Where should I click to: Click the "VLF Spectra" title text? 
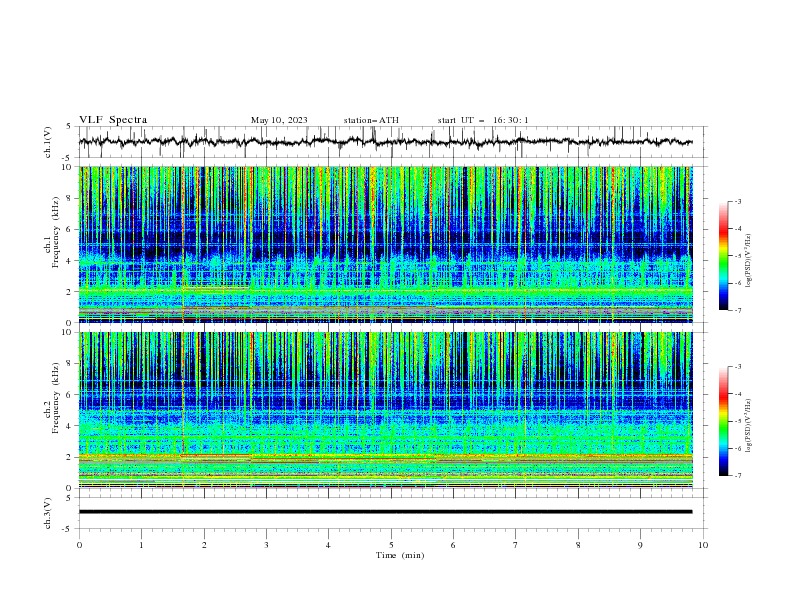pyautogui.click(x=113, y=120)
